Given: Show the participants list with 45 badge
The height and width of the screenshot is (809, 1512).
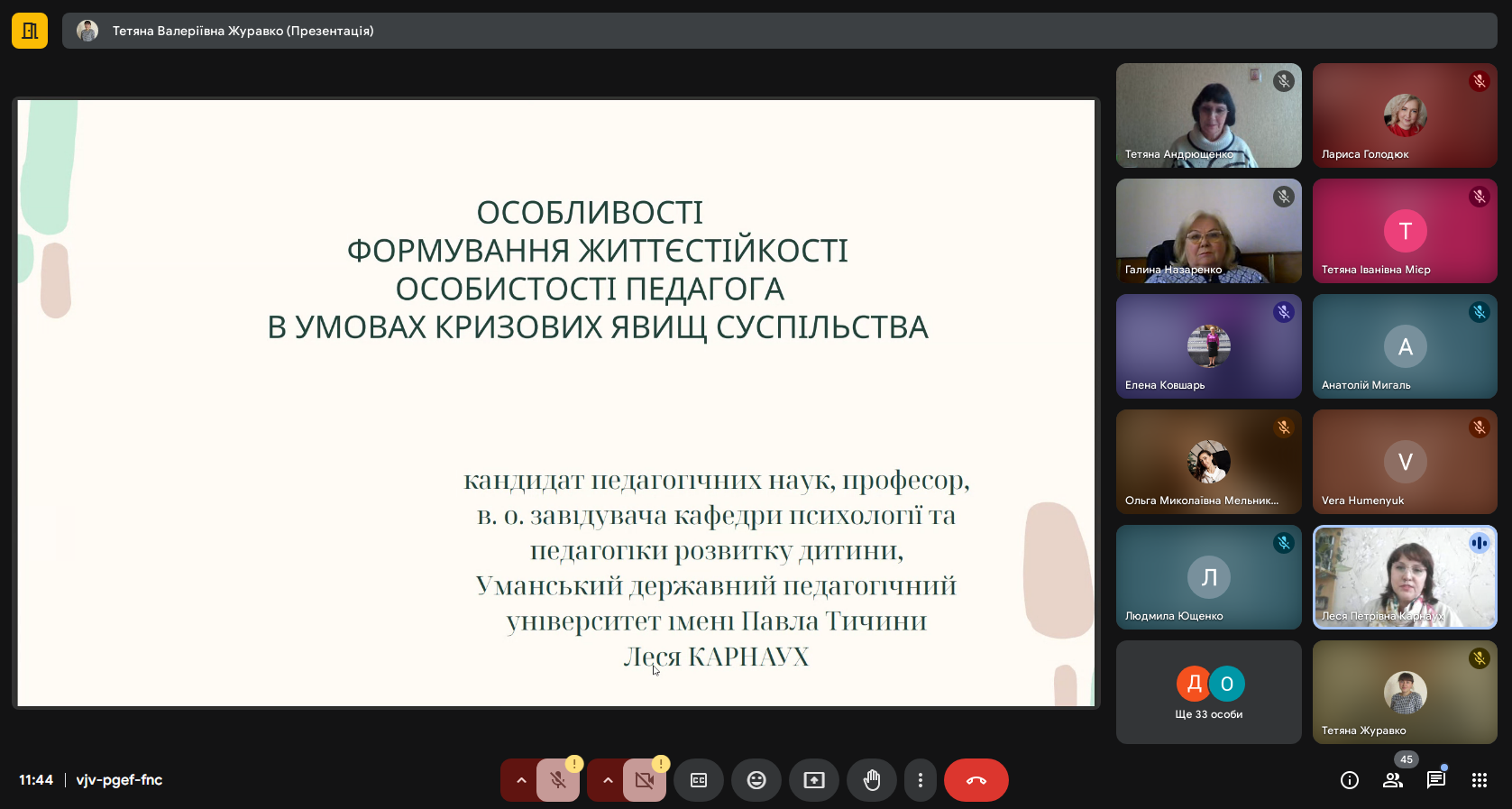Looking at the screenshot, I should click(x=1393, y=780).
